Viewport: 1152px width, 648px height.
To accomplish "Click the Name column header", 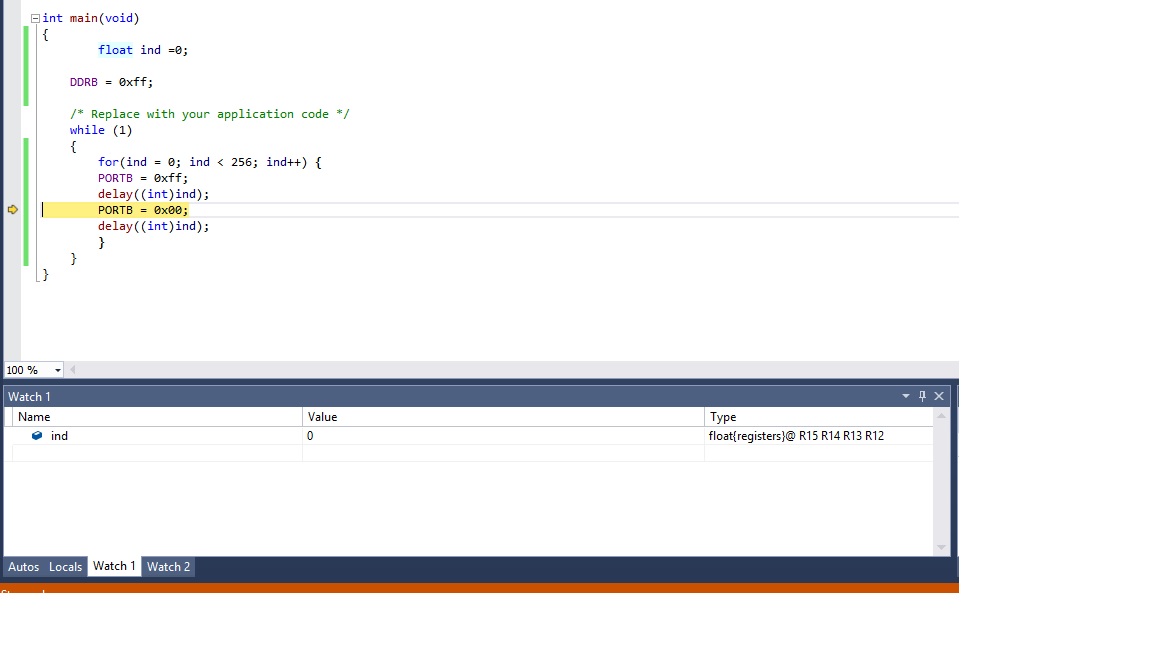I will tap(157, 417).
